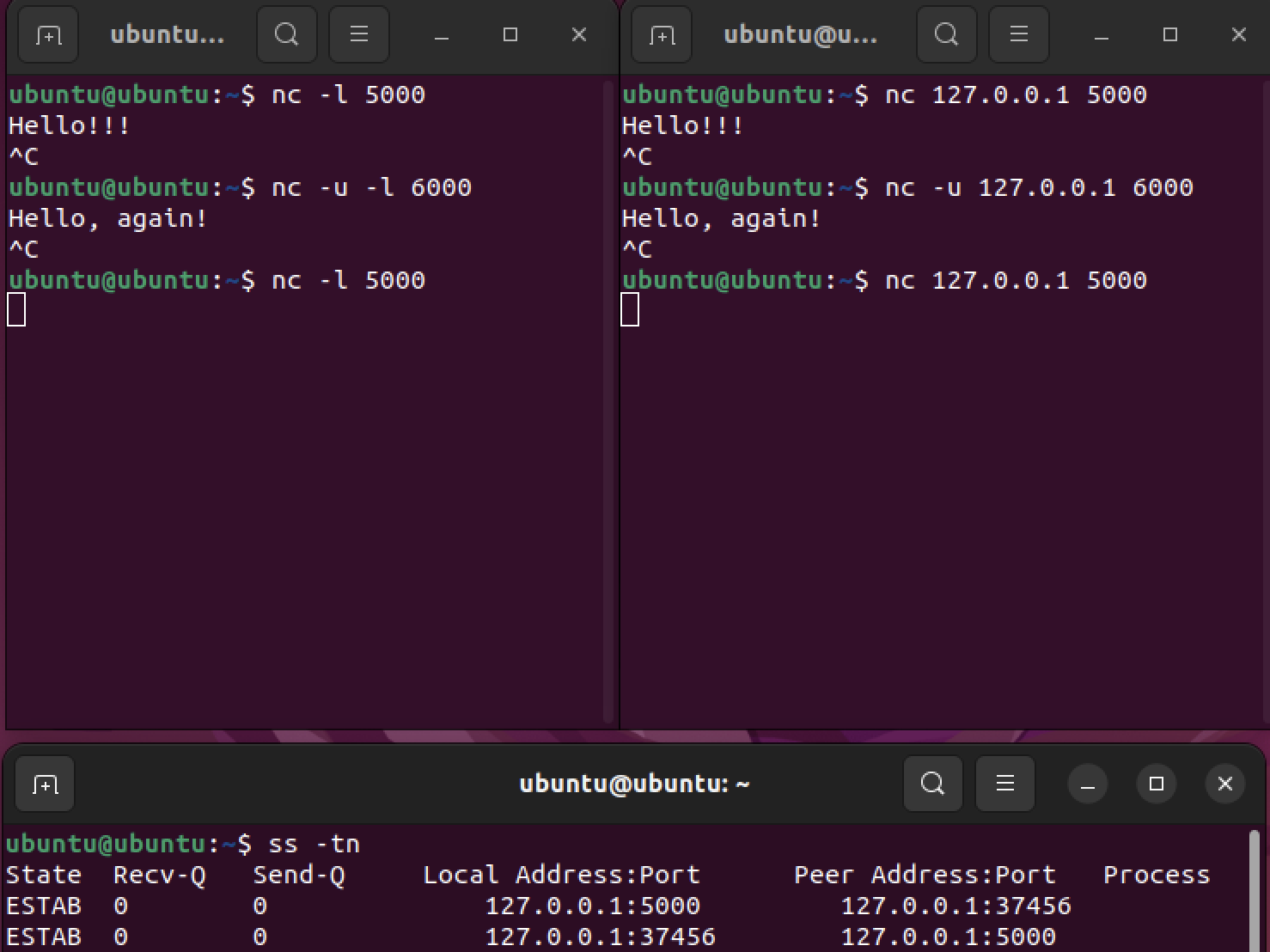Open a new tab in the right terminal

662,35
